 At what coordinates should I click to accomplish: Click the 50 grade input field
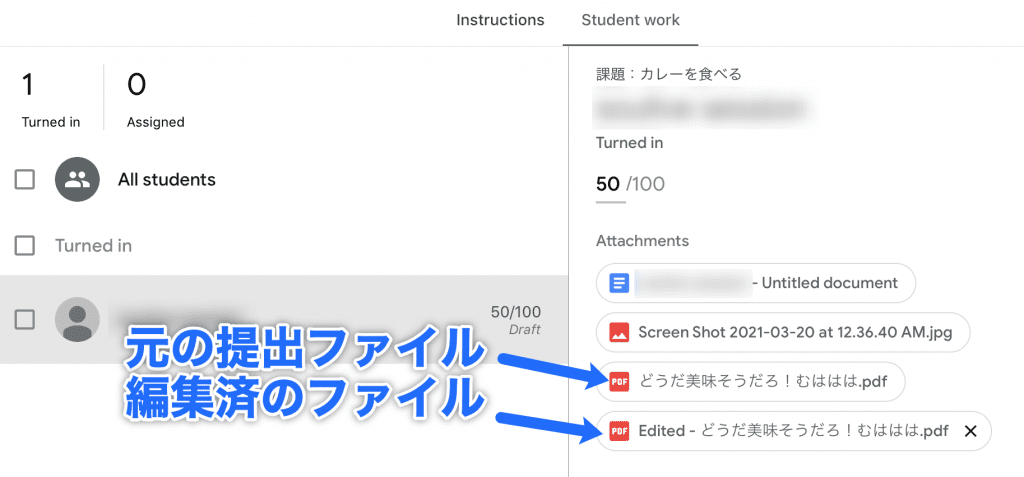608,184
